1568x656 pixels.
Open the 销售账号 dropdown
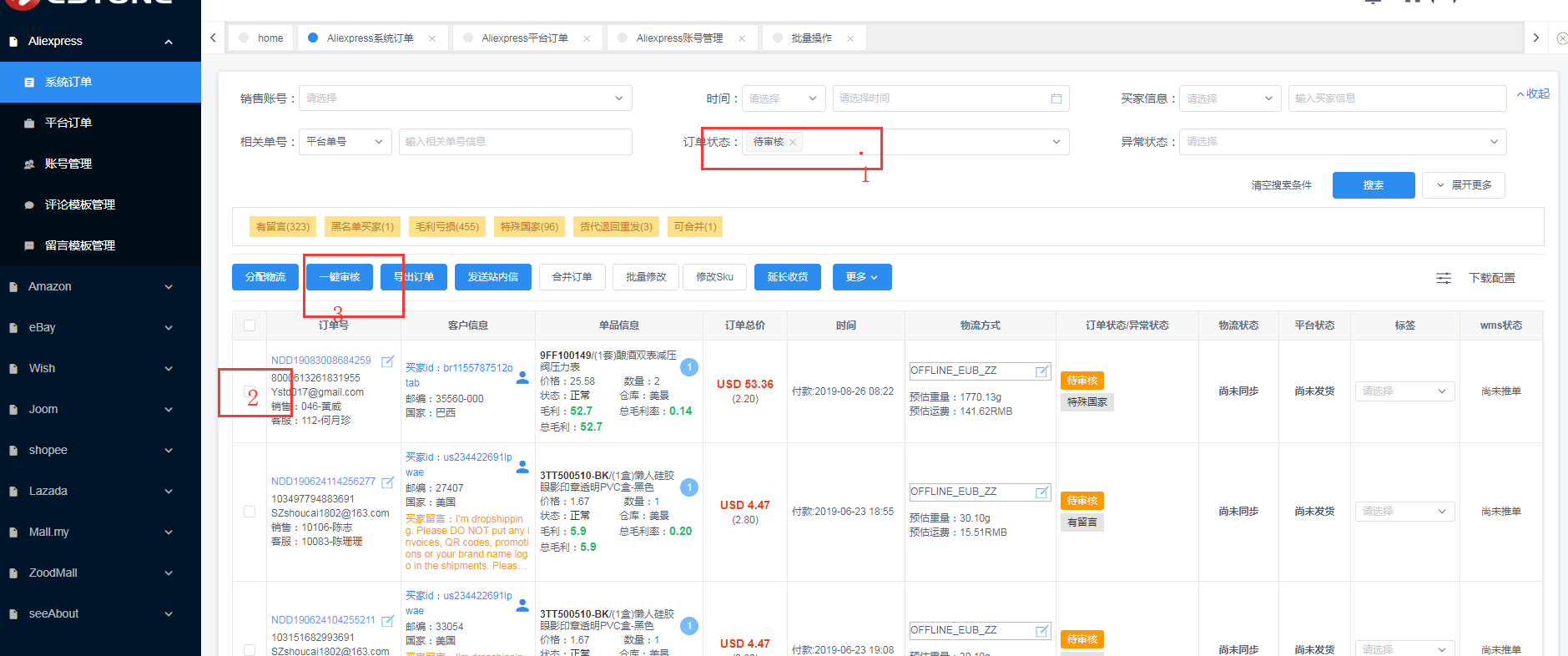[x=465, y=98]
